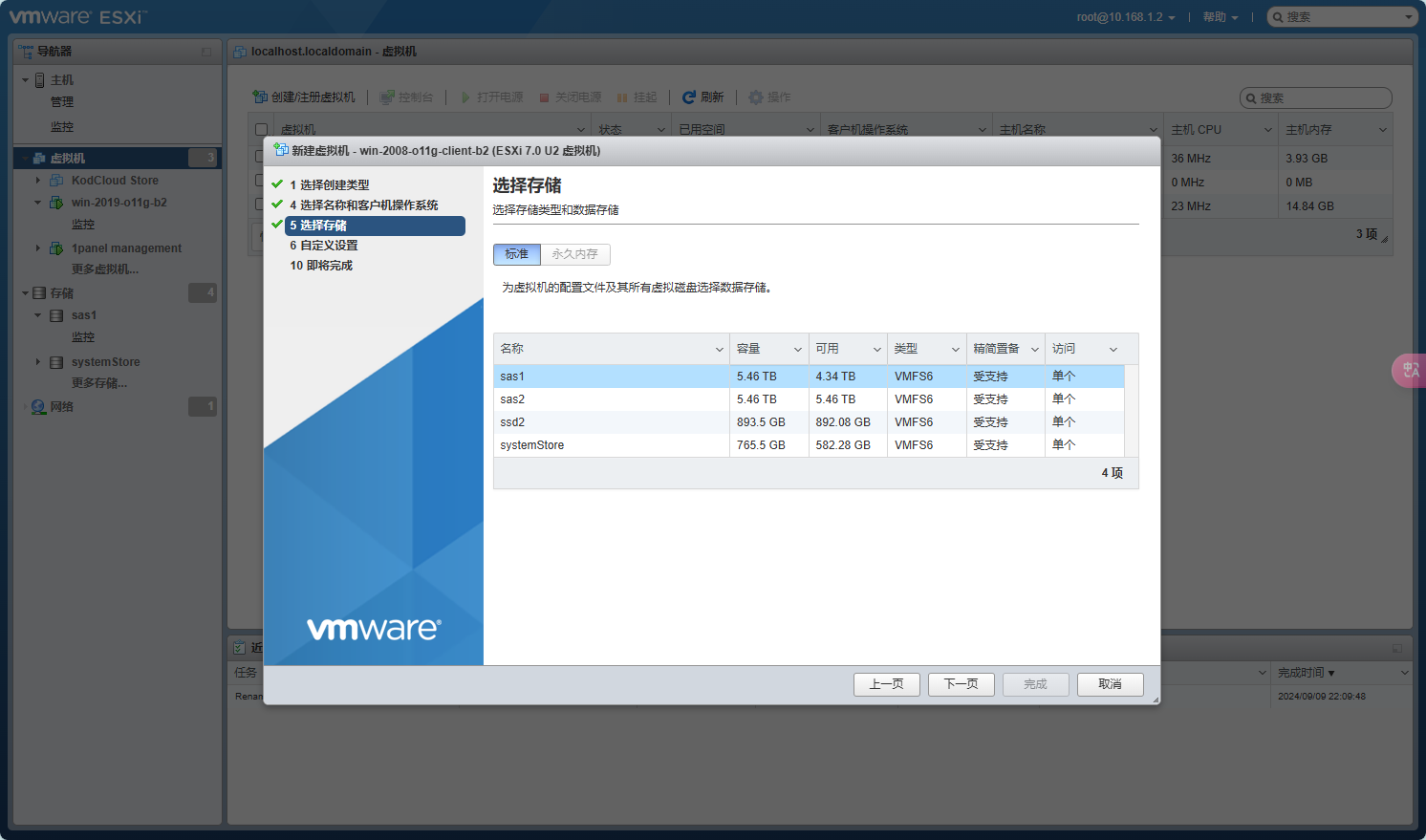
Task: Click the systemStore datastore icon in navigator
Action: (x=56, y=362)
